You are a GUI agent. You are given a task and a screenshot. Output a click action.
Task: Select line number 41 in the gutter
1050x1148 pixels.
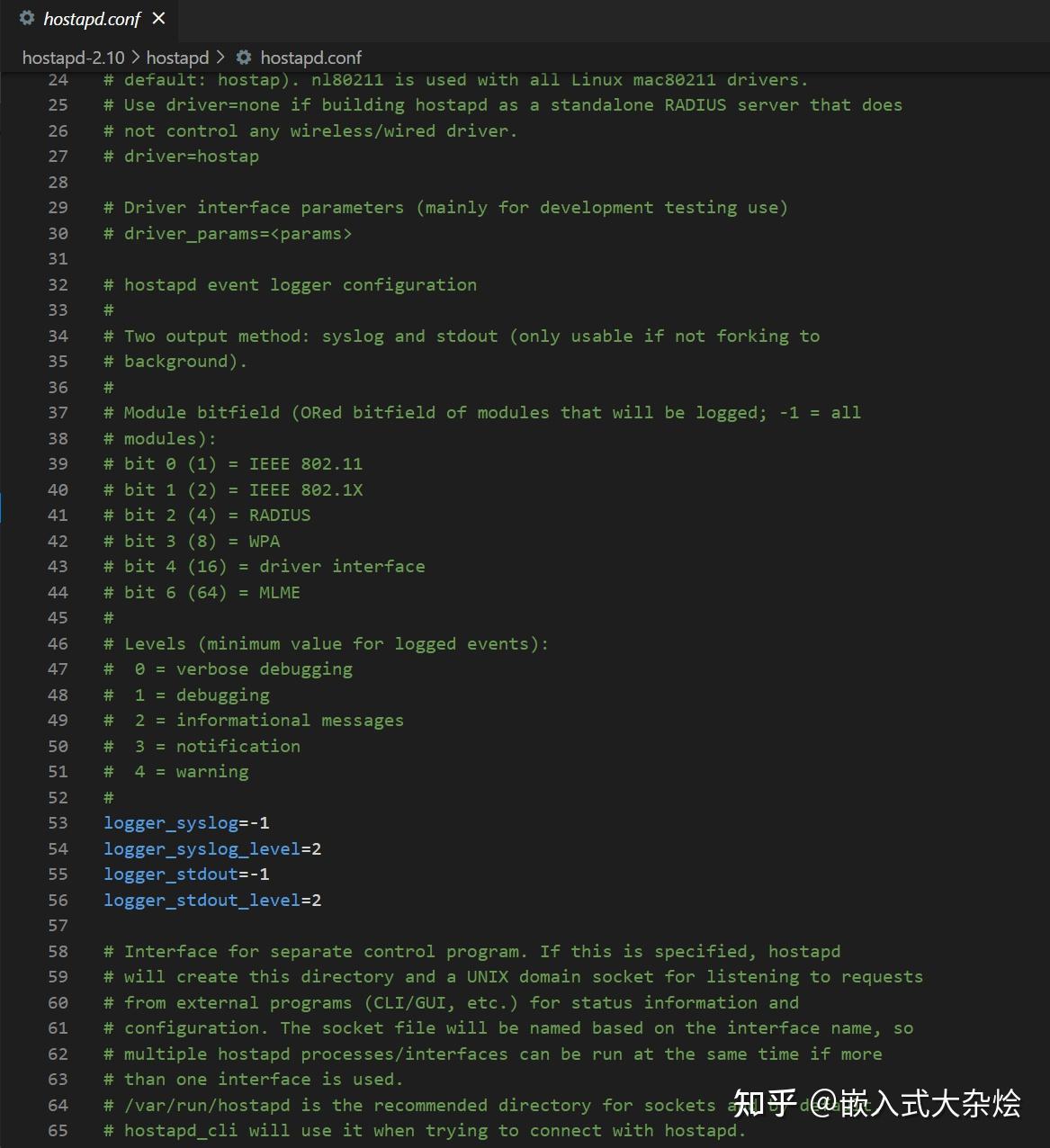click(x=58, y=516)
